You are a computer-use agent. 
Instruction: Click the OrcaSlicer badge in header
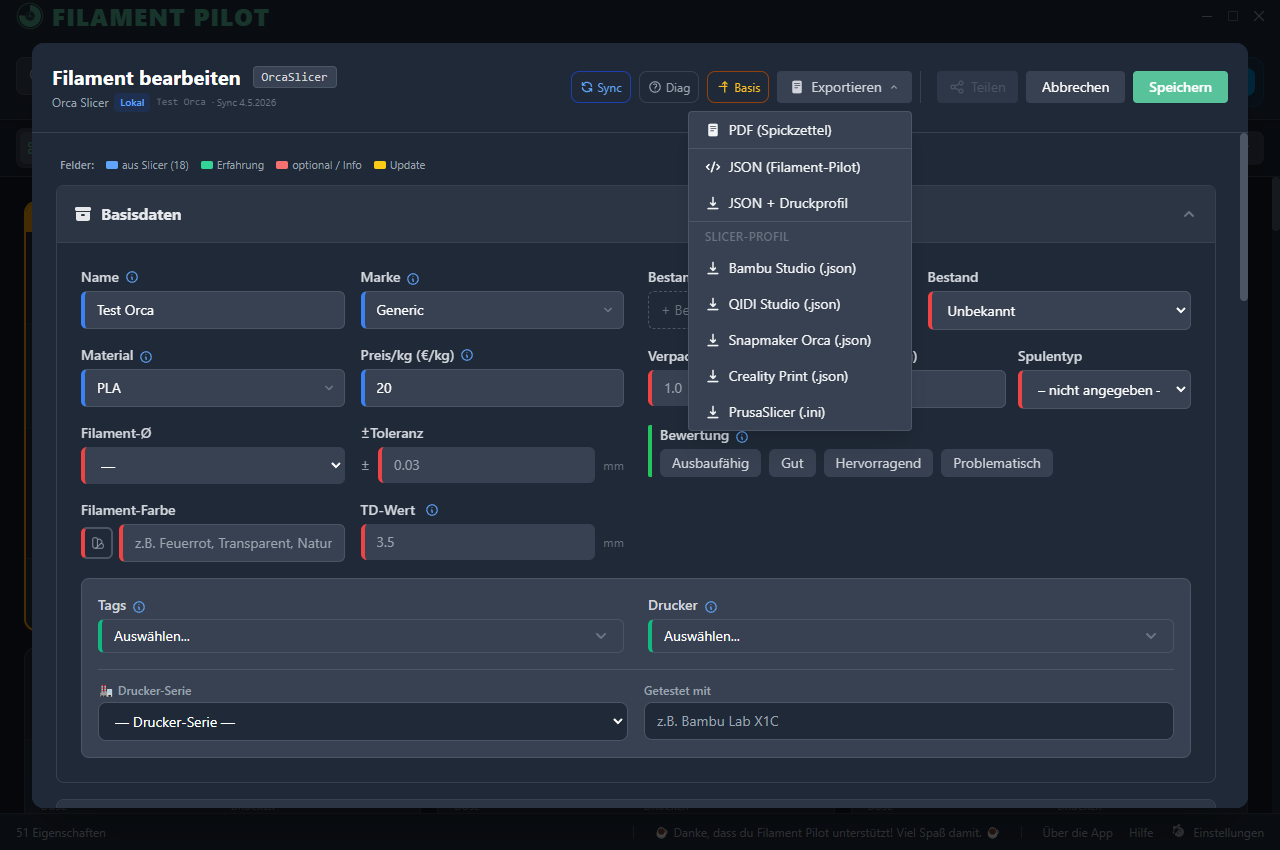(x=295, y=77)
